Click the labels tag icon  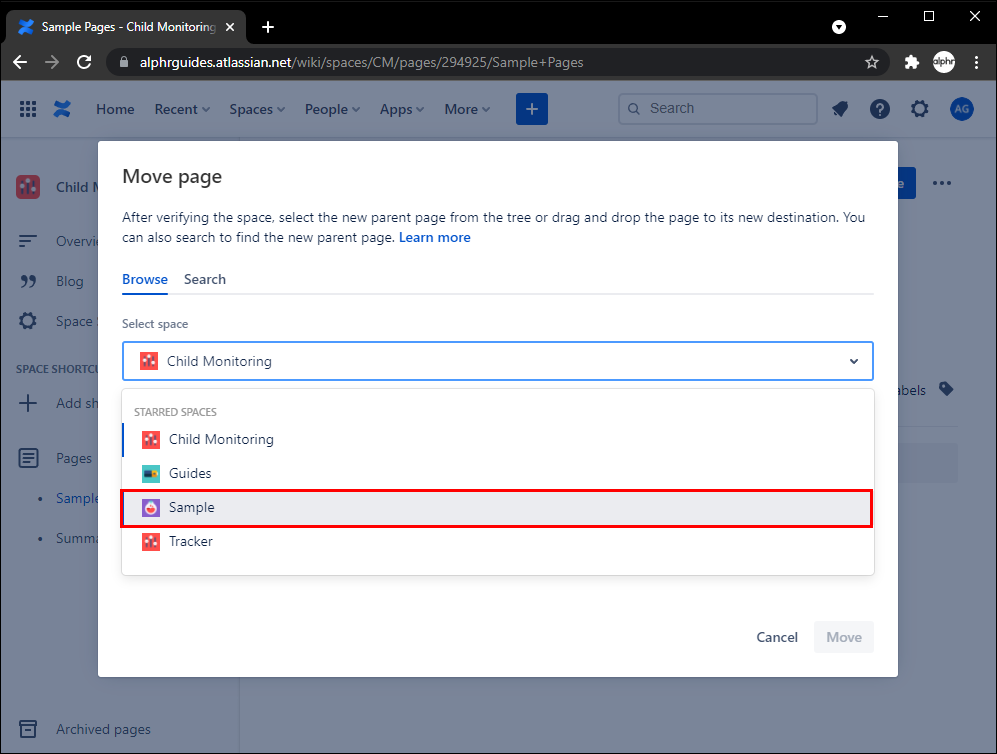point(946,389)
